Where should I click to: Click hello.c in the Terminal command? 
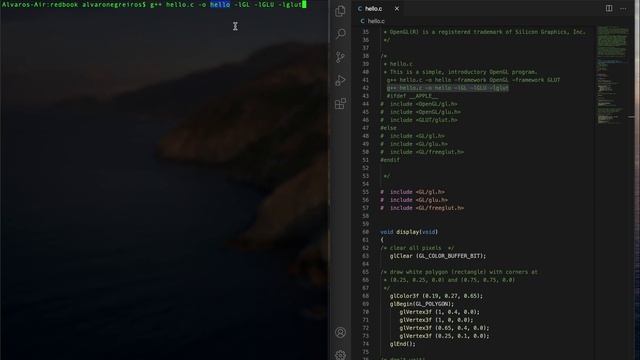pyautogui.click(x=180, y=4)
